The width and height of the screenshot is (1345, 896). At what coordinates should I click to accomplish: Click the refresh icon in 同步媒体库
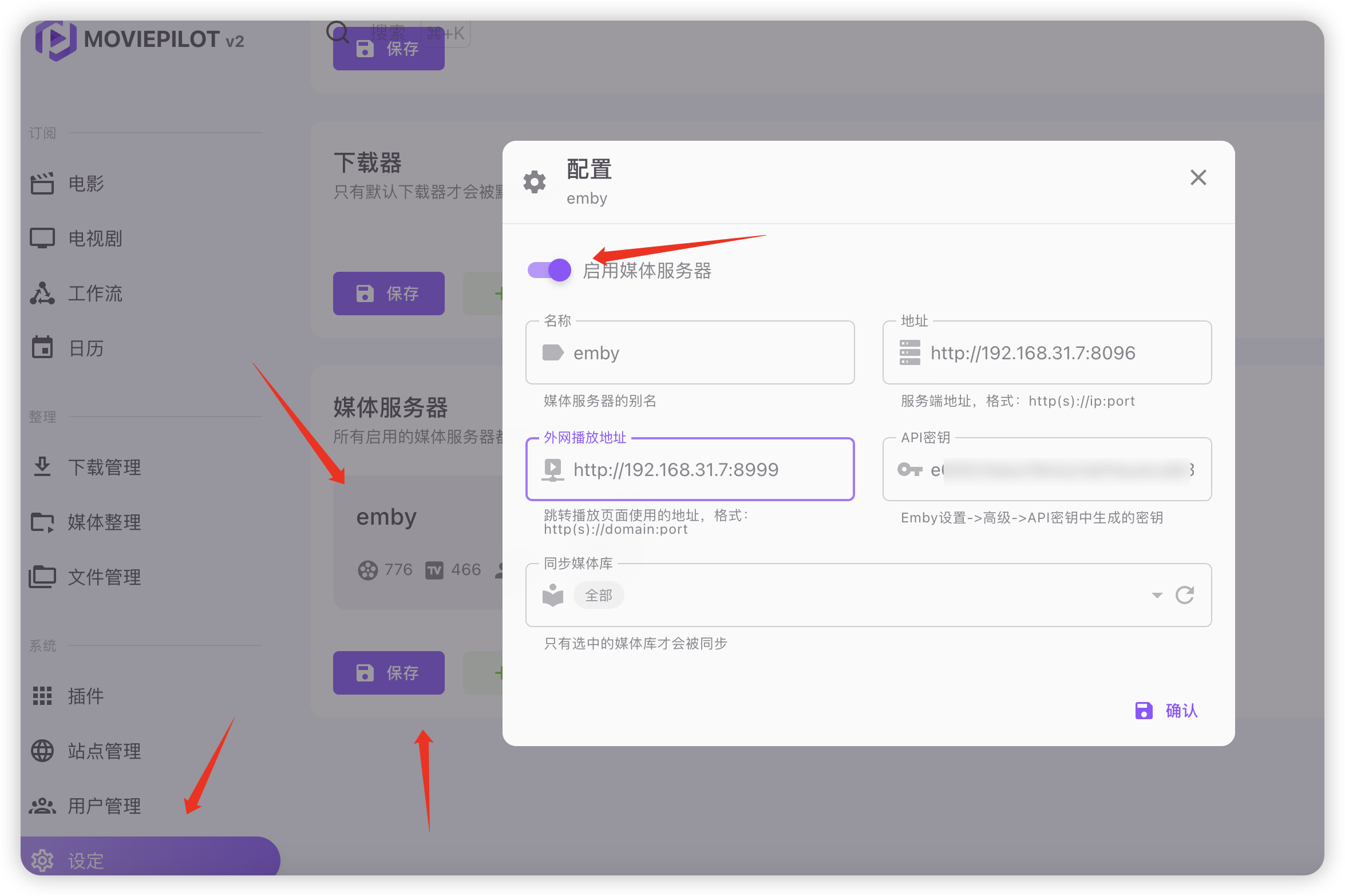[1184, 595]
